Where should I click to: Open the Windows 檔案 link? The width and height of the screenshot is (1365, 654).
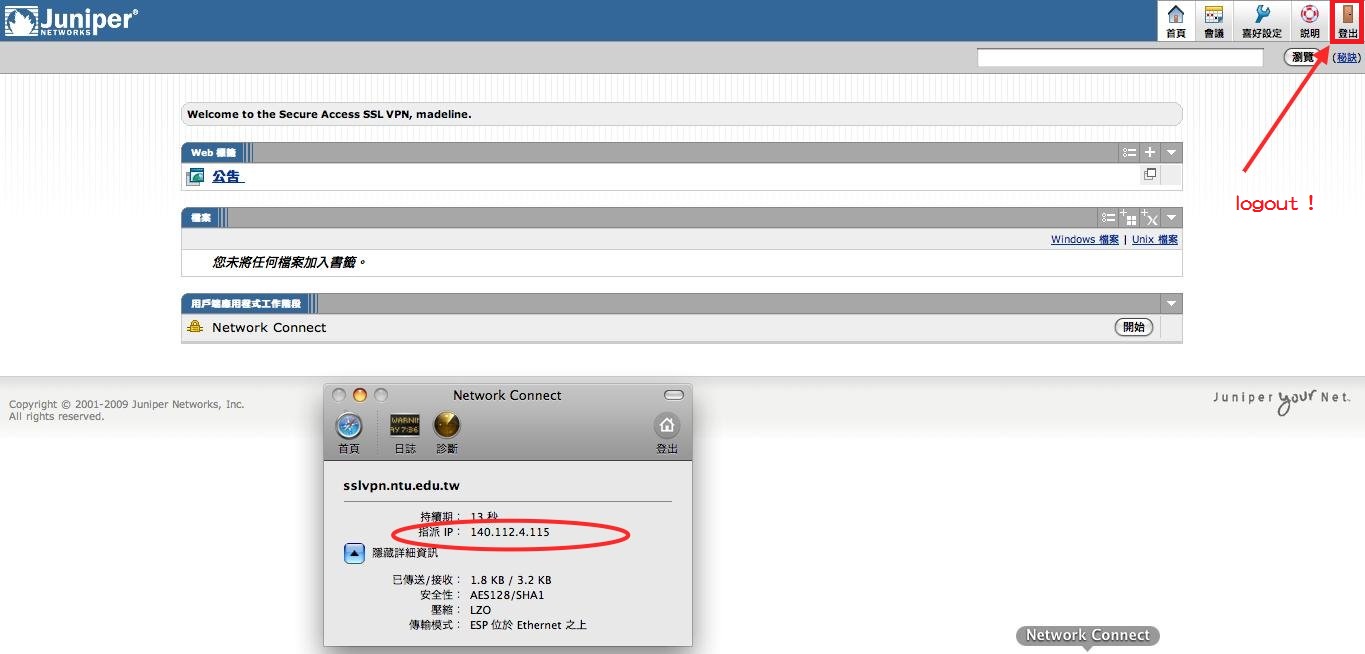(x=1085, y=240)
